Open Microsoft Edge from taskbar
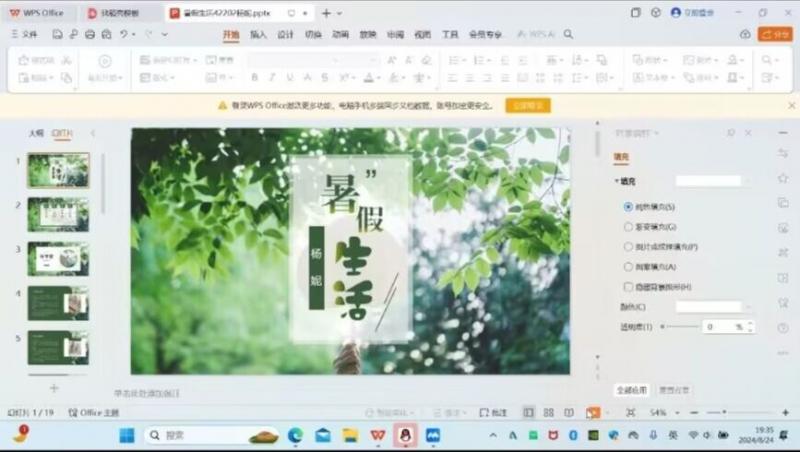Image resolution: width=800 pixels, height=452 pixels. (295, 435)
